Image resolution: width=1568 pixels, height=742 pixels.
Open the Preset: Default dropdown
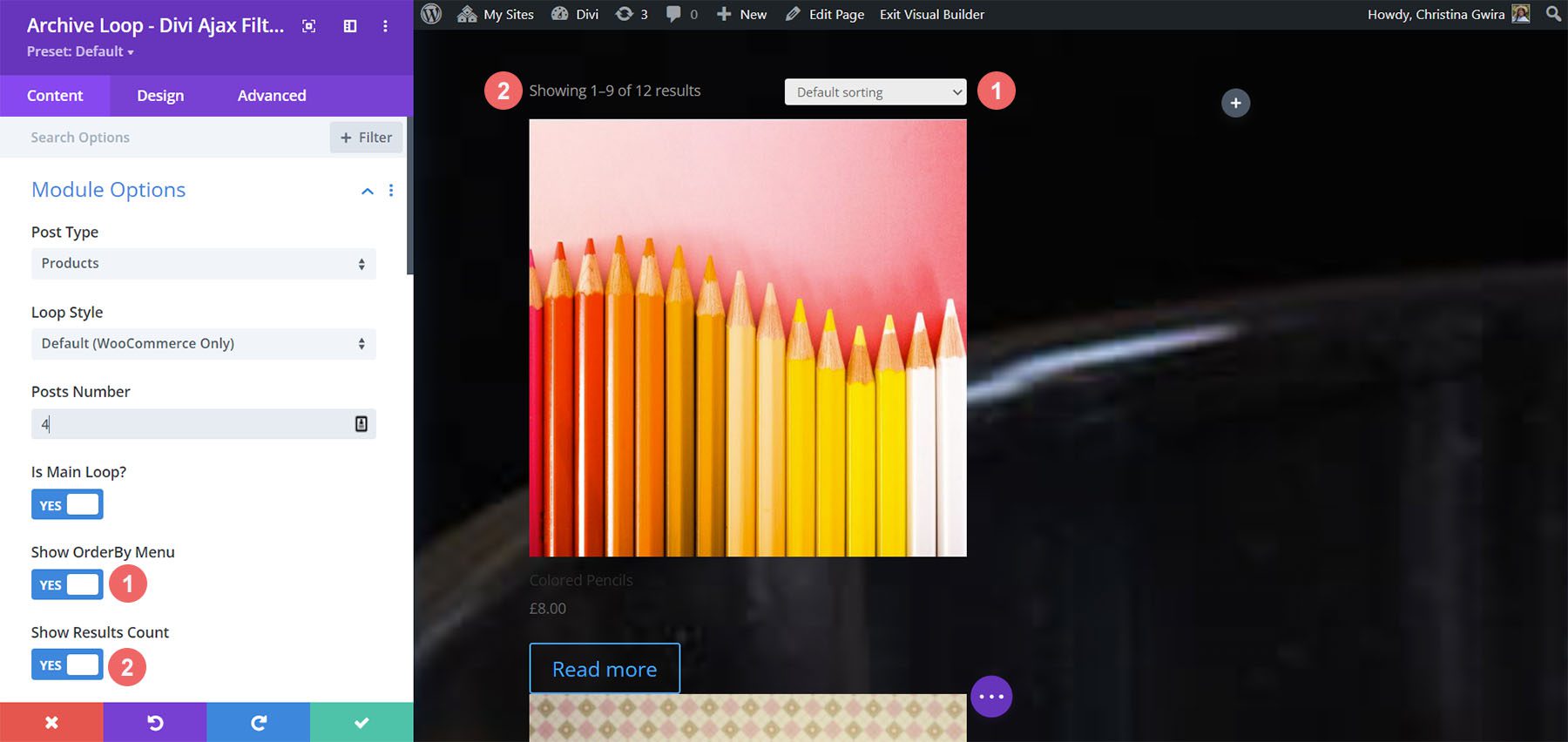[80, 51]
